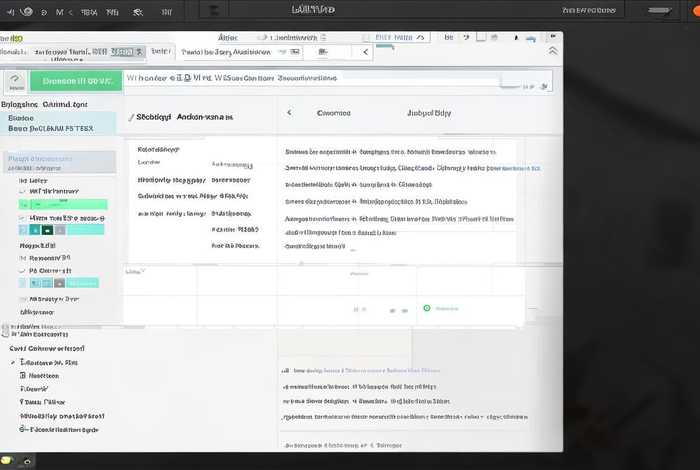Click the round icon on the last row of the lower-left list
The width and height of the screenshot is (700, 470).
23,429
